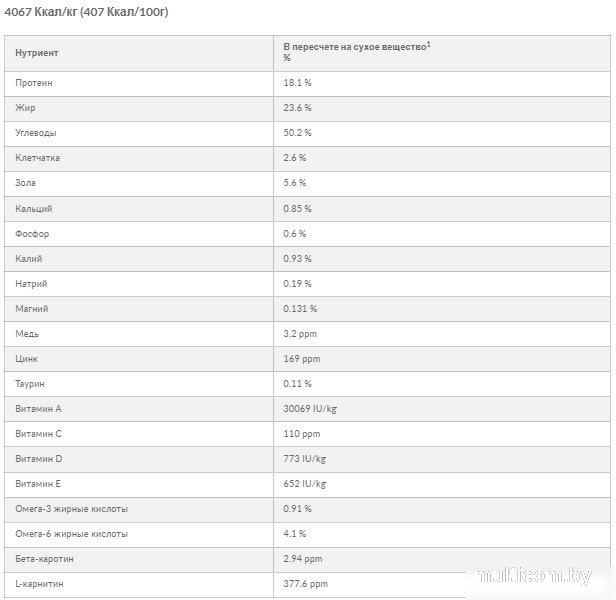The width and height of the screenshot is (616, 600).
Task: Select the Витамин A value 30069 IU/kg
Action: (311, 409)
